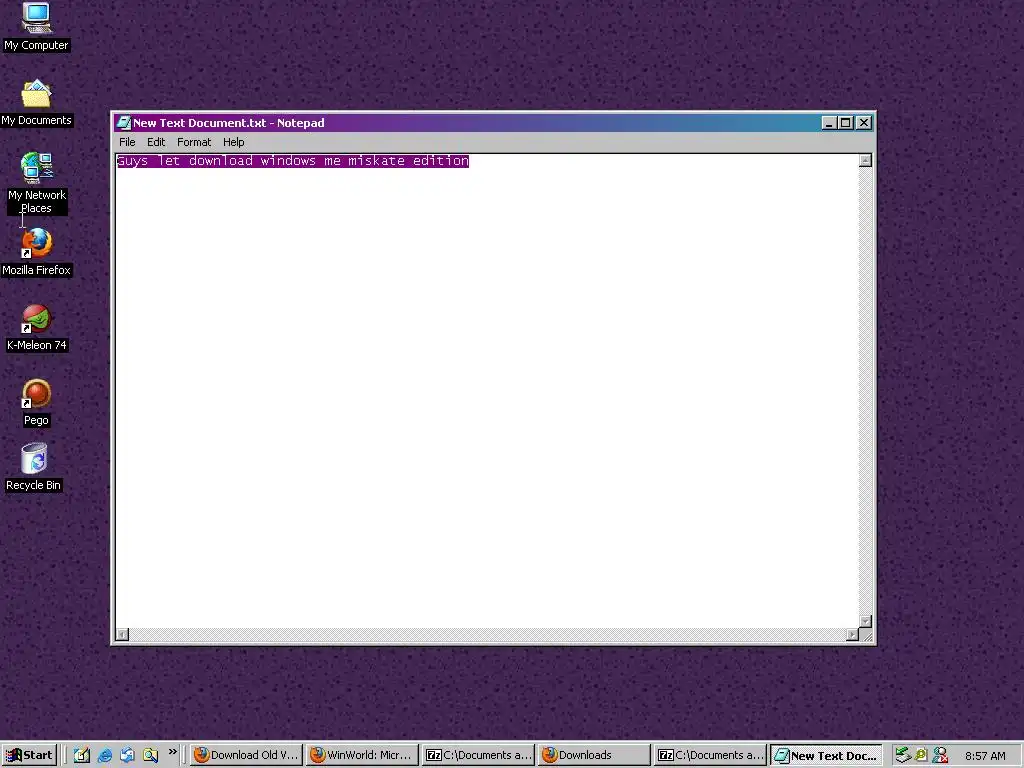Switch to the Downloads taskbar button
The width and height of the screenshot is (1024, 768).
click(594, 755)
